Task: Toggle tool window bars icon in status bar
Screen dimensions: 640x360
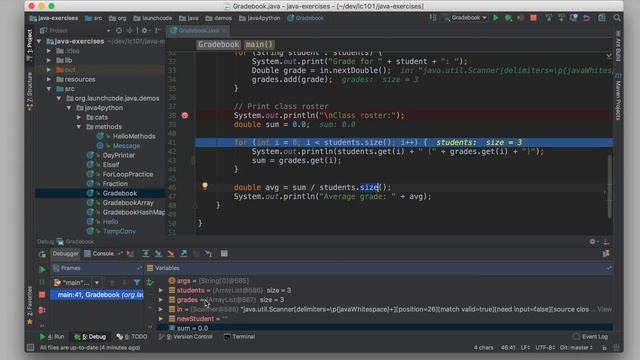Action: click(x=30, y=348)
